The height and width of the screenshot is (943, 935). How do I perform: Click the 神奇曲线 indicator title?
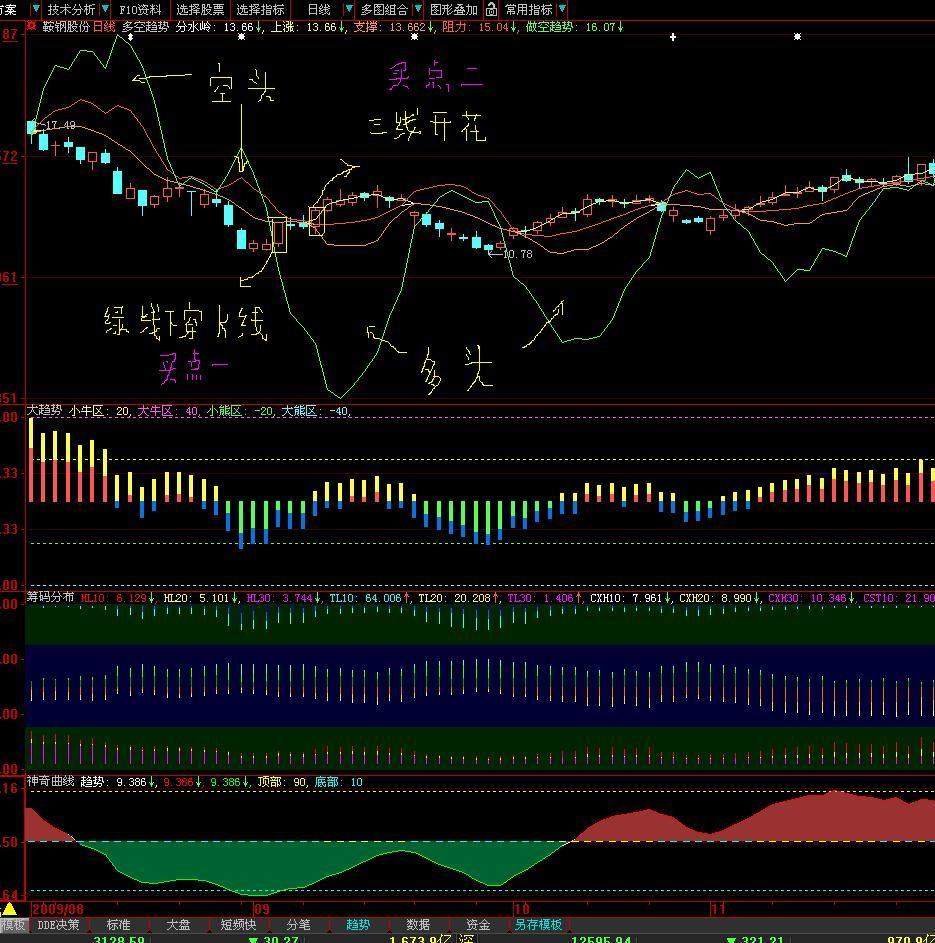pyautogui.click(x=50, y=781)
